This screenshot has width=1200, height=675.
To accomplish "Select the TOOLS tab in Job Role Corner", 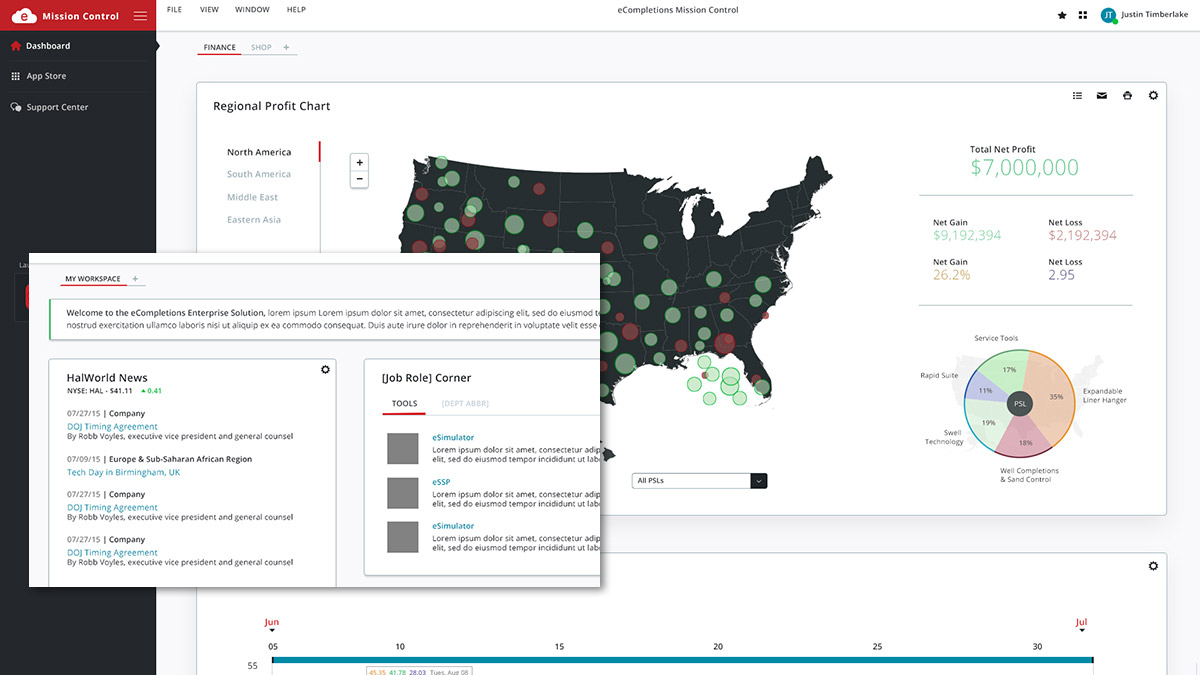I will coord(404,404).
